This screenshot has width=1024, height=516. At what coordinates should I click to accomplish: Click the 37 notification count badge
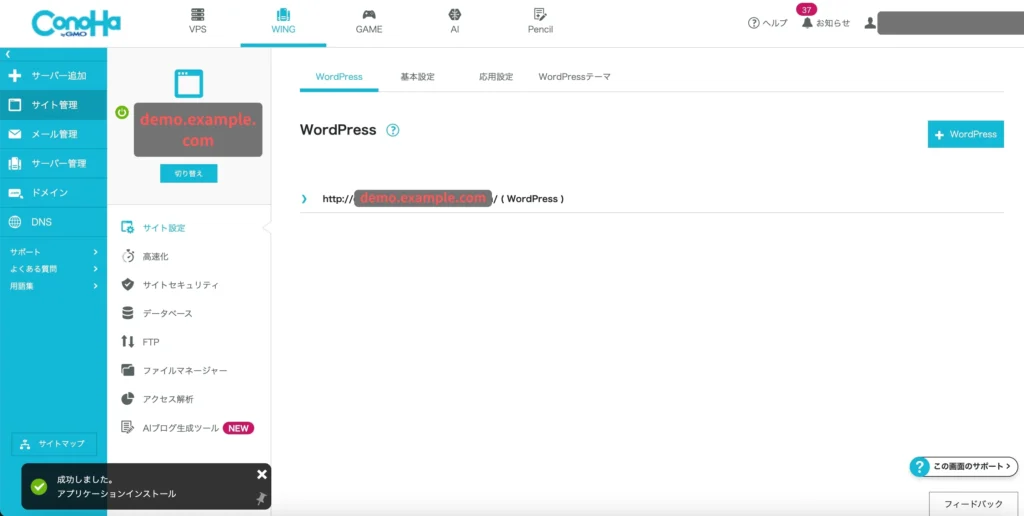pyautogui.click(x=807, y=10)
